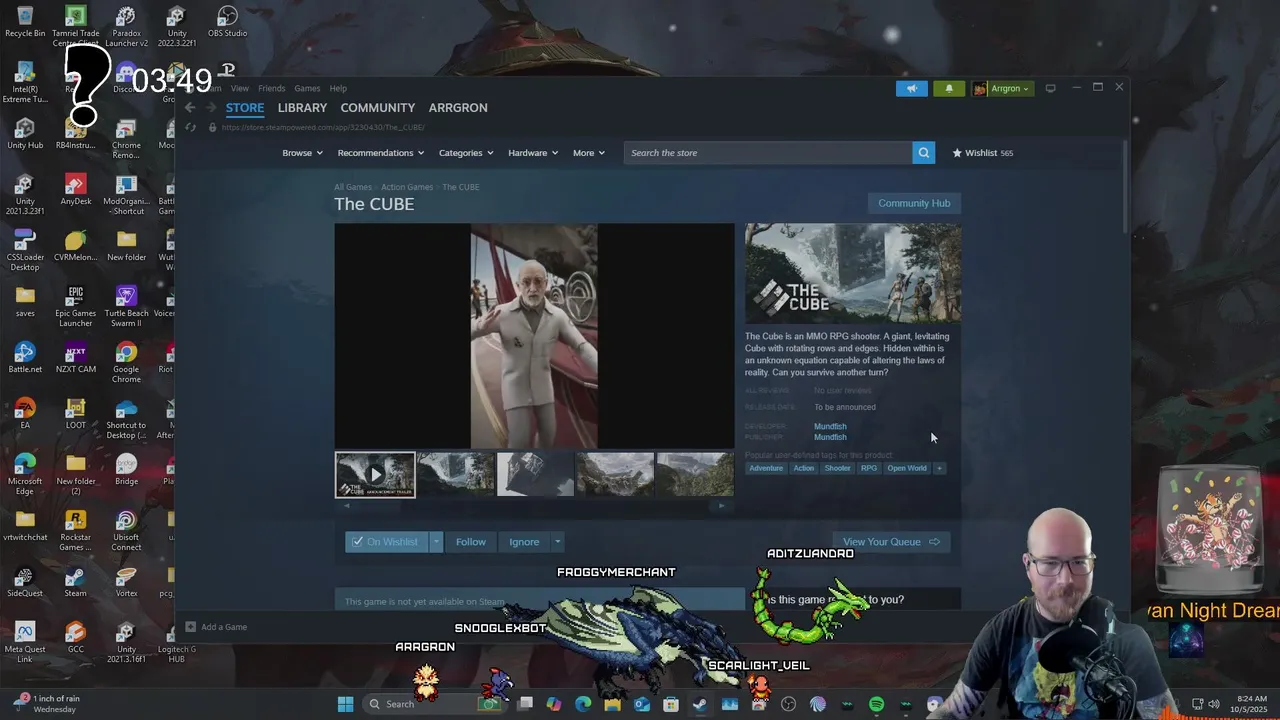Open Paradox Launcher v2 desktop icon
1280x720 pixels.
click(126, 26)
